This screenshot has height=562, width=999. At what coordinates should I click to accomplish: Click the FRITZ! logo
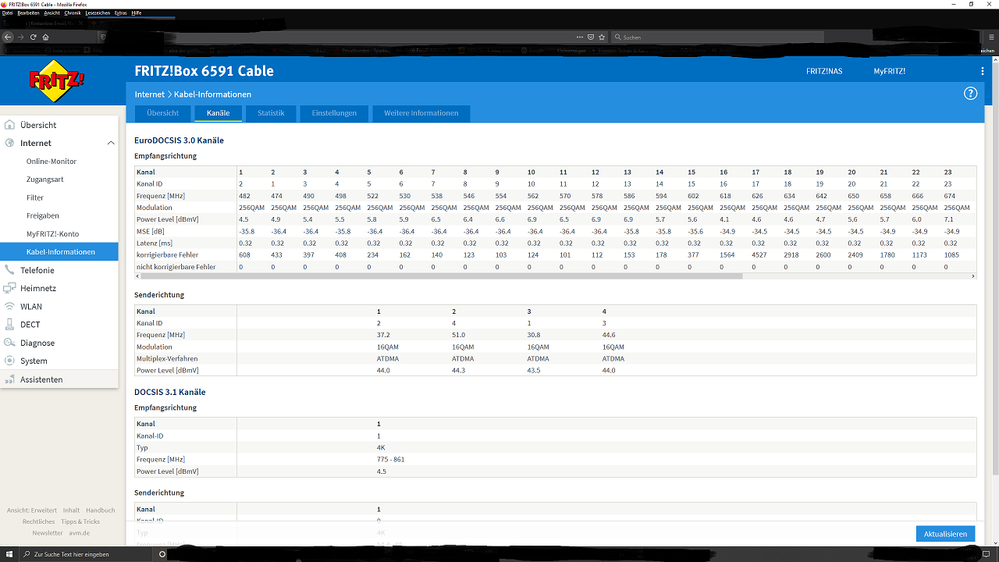(57, 80)
